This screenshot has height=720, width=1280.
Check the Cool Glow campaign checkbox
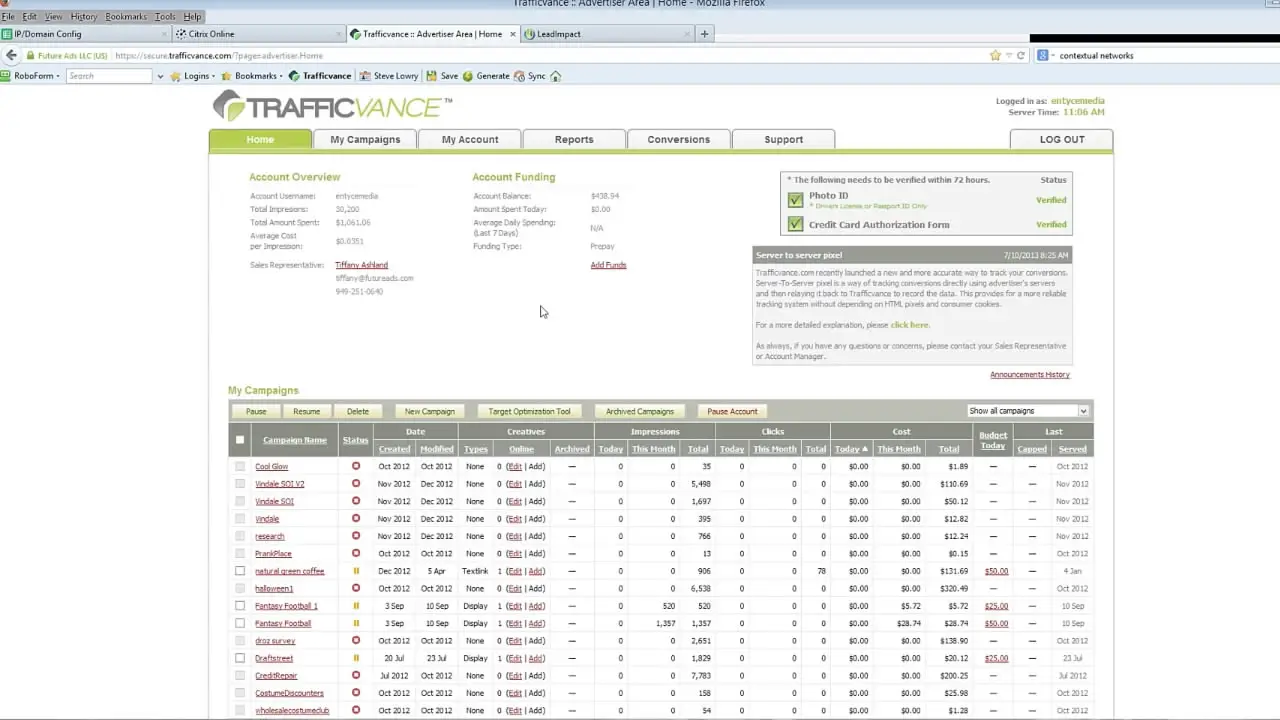pos(239,466)
